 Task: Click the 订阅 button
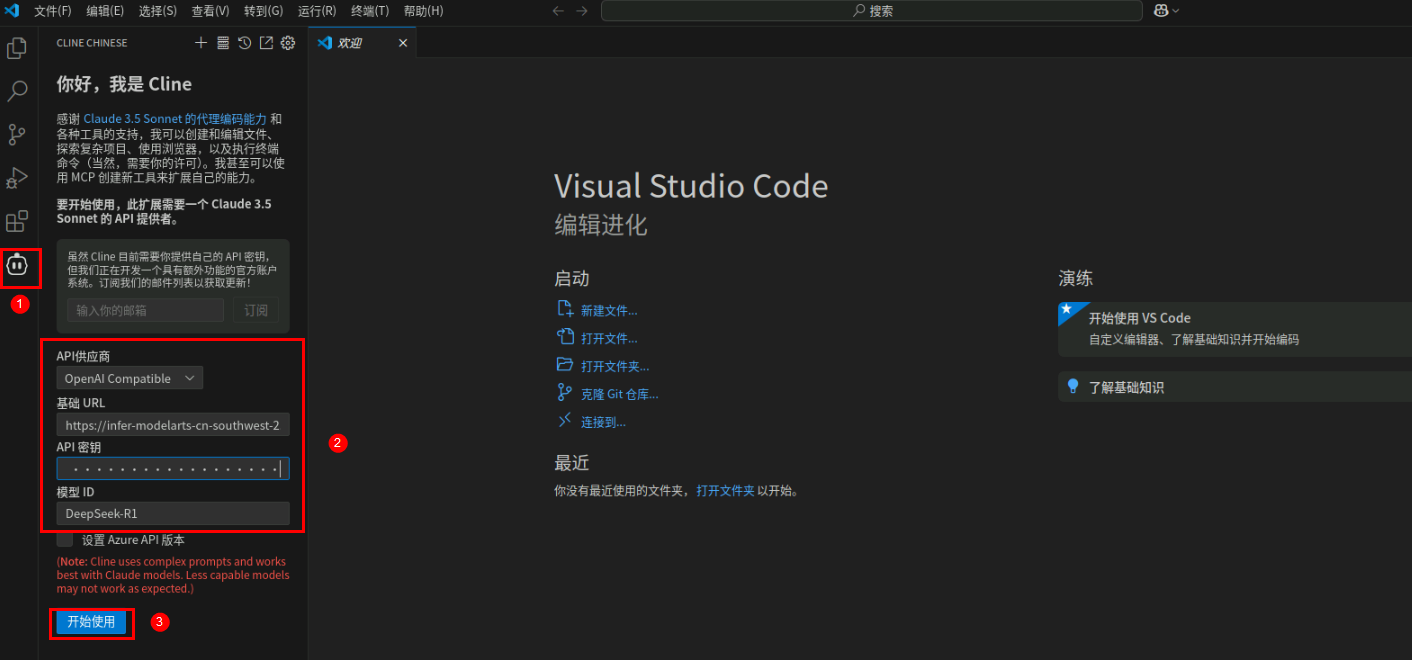[256, 310]
